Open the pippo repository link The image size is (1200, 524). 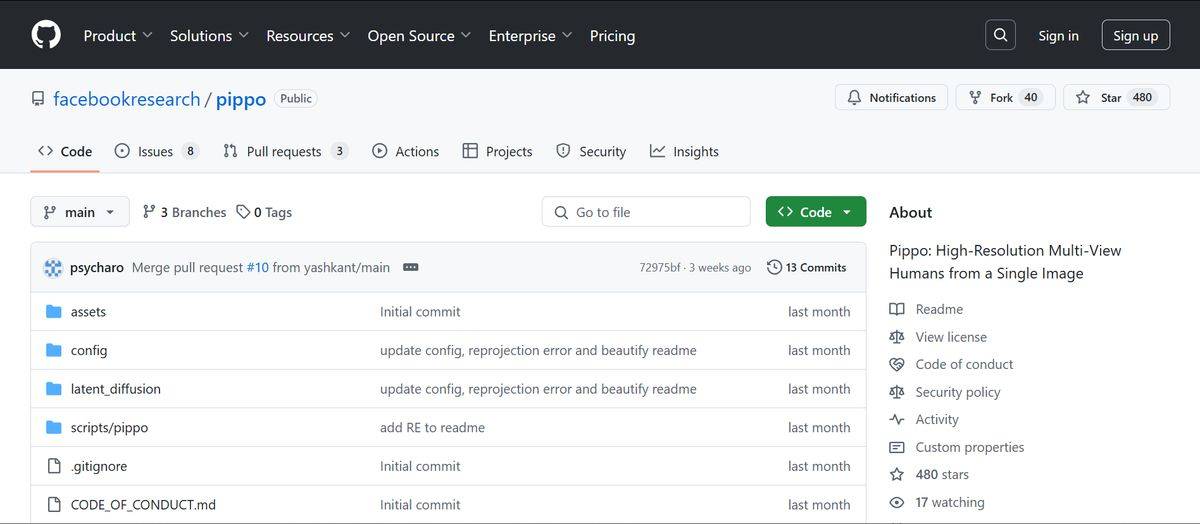click(241, 99)
